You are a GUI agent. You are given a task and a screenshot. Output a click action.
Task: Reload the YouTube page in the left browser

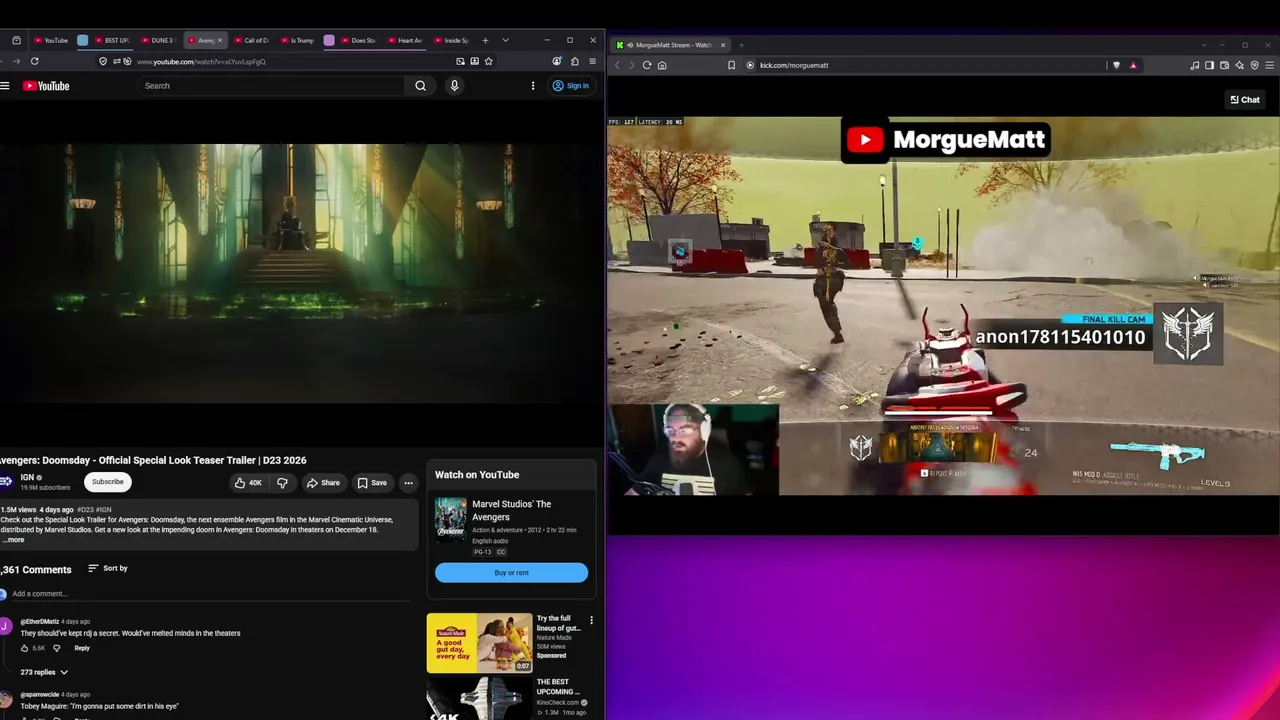34,61
